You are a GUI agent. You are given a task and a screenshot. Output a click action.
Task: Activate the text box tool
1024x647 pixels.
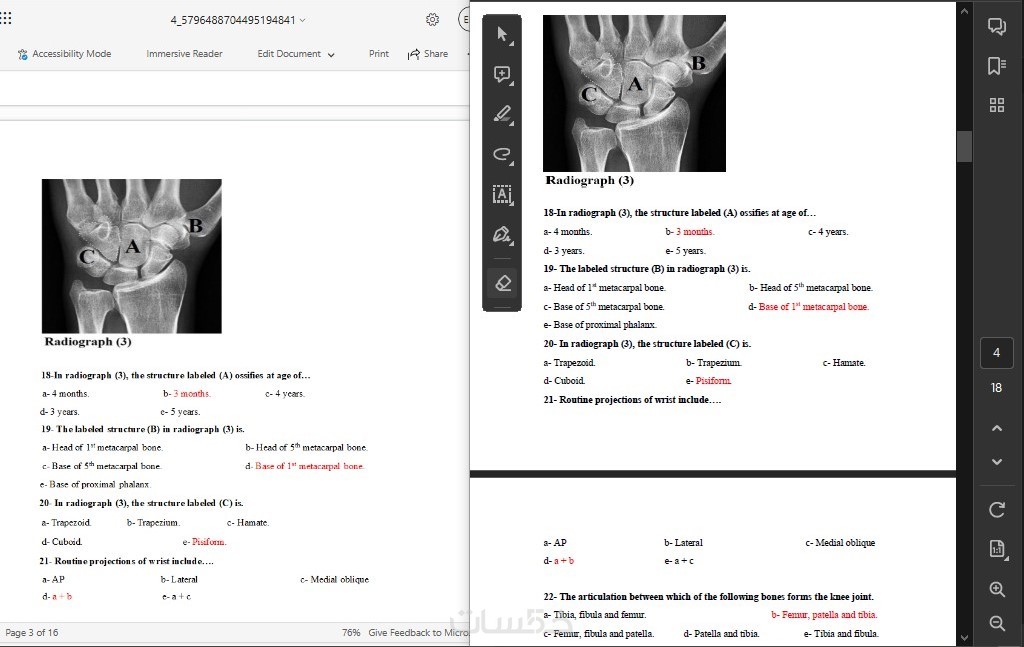pos(502,195)
